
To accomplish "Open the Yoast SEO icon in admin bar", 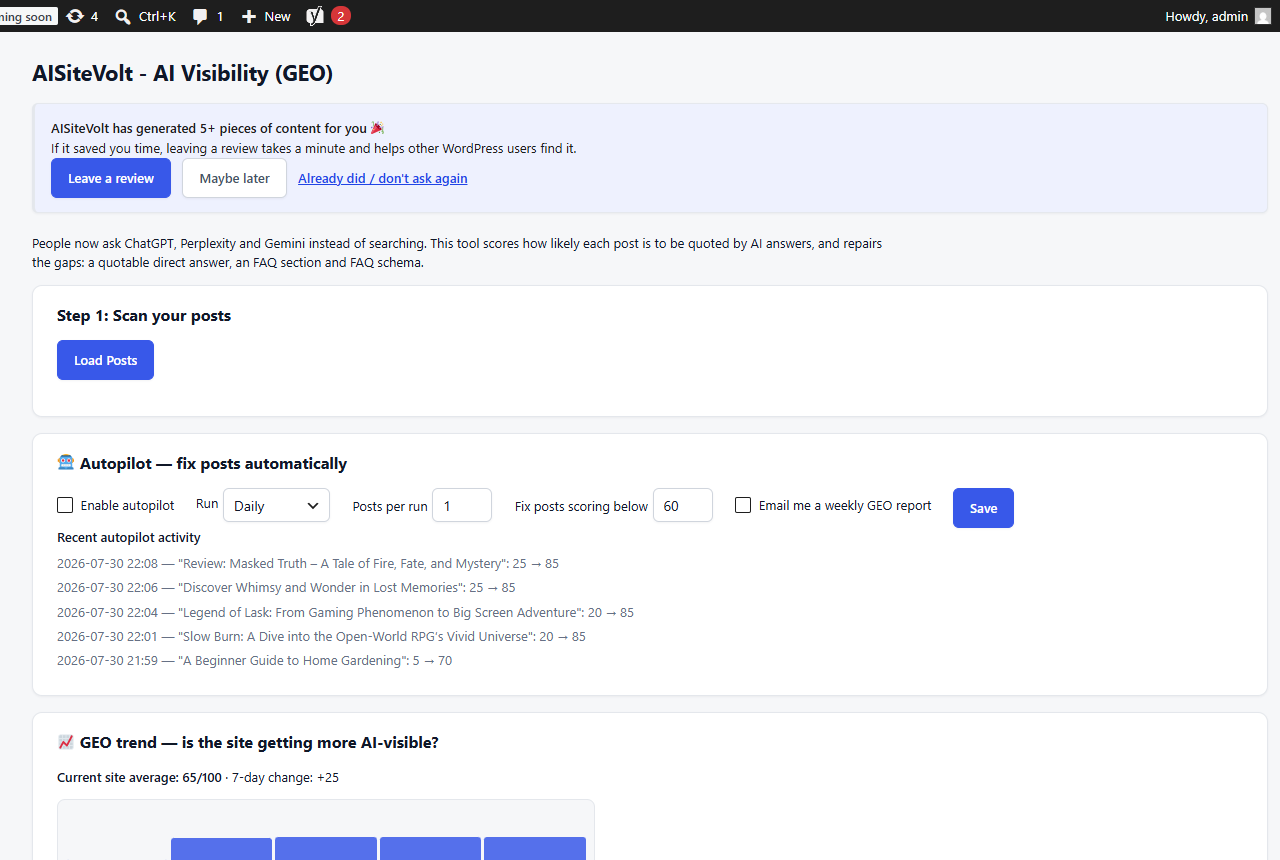I will click(x=314, y=16).
